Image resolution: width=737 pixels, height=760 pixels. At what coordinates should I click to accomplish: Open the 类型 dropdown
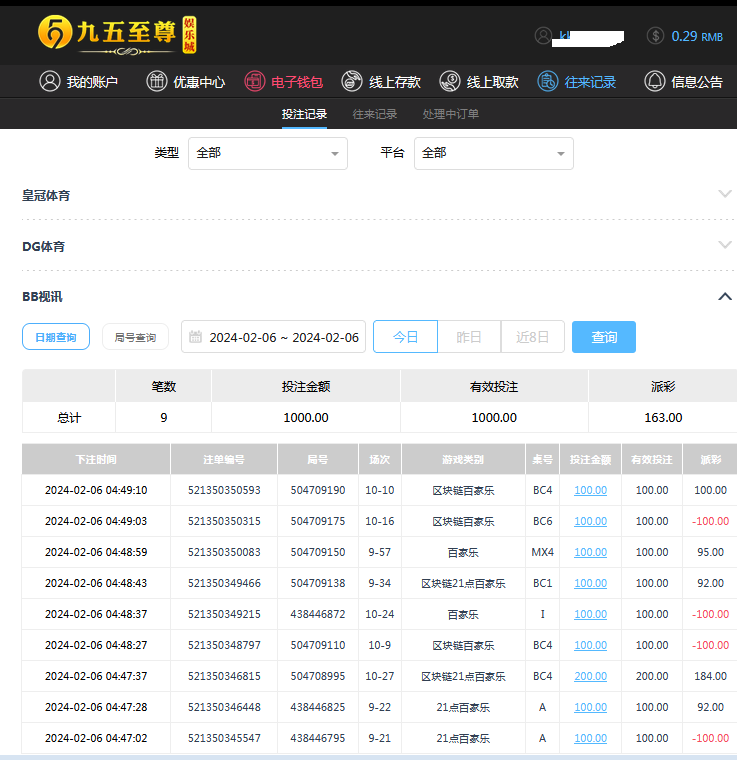[x=267, y=153]
